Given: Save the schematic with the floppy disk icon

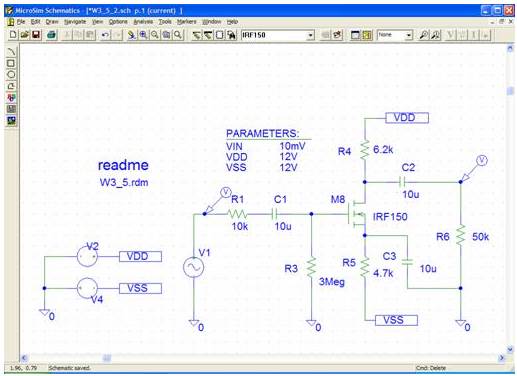Looking at the screenshot, I should (36, 35).
